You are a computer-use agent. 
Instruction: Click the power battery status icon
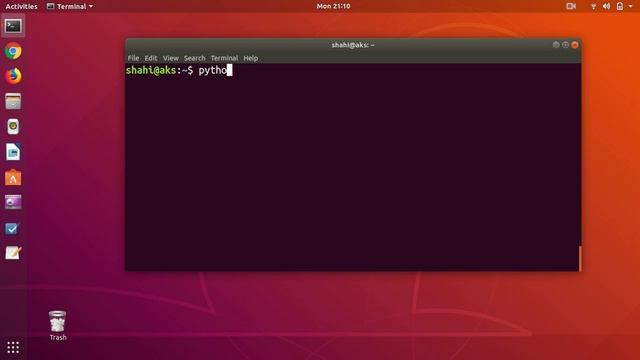coord(620,6)
